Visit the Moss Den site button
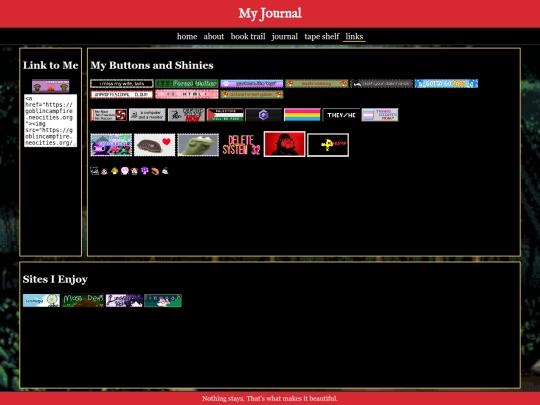The width and height of the screenshot is (540, 405). tap(83, 300)
